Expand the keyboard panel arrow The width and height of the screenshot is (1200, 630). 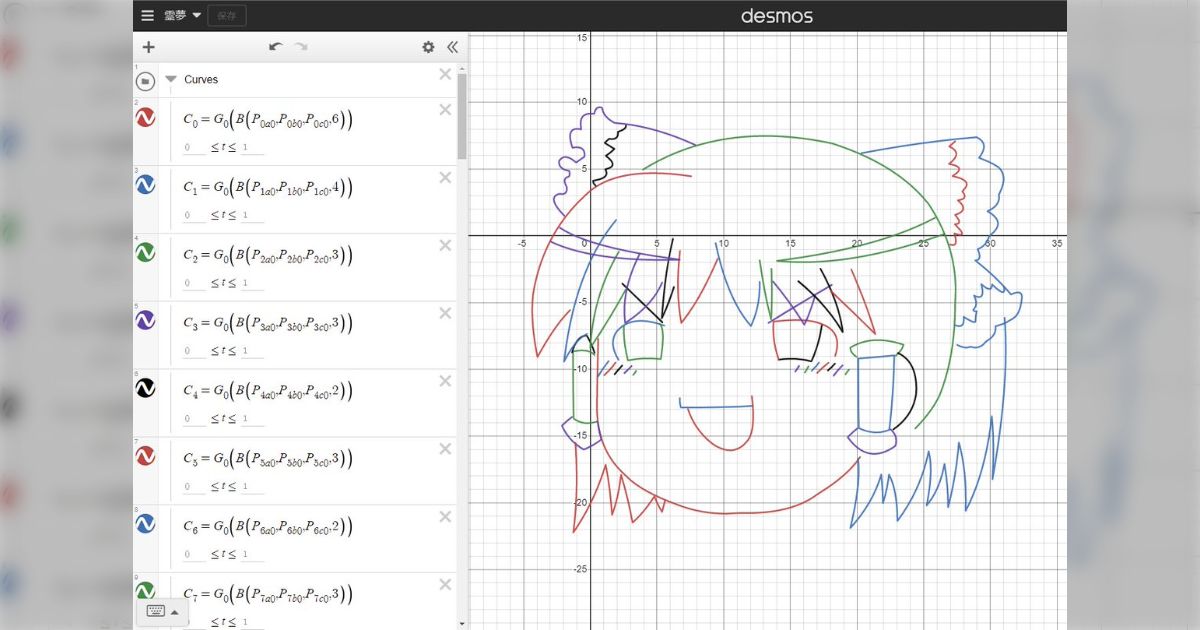(x=175, y=612)
